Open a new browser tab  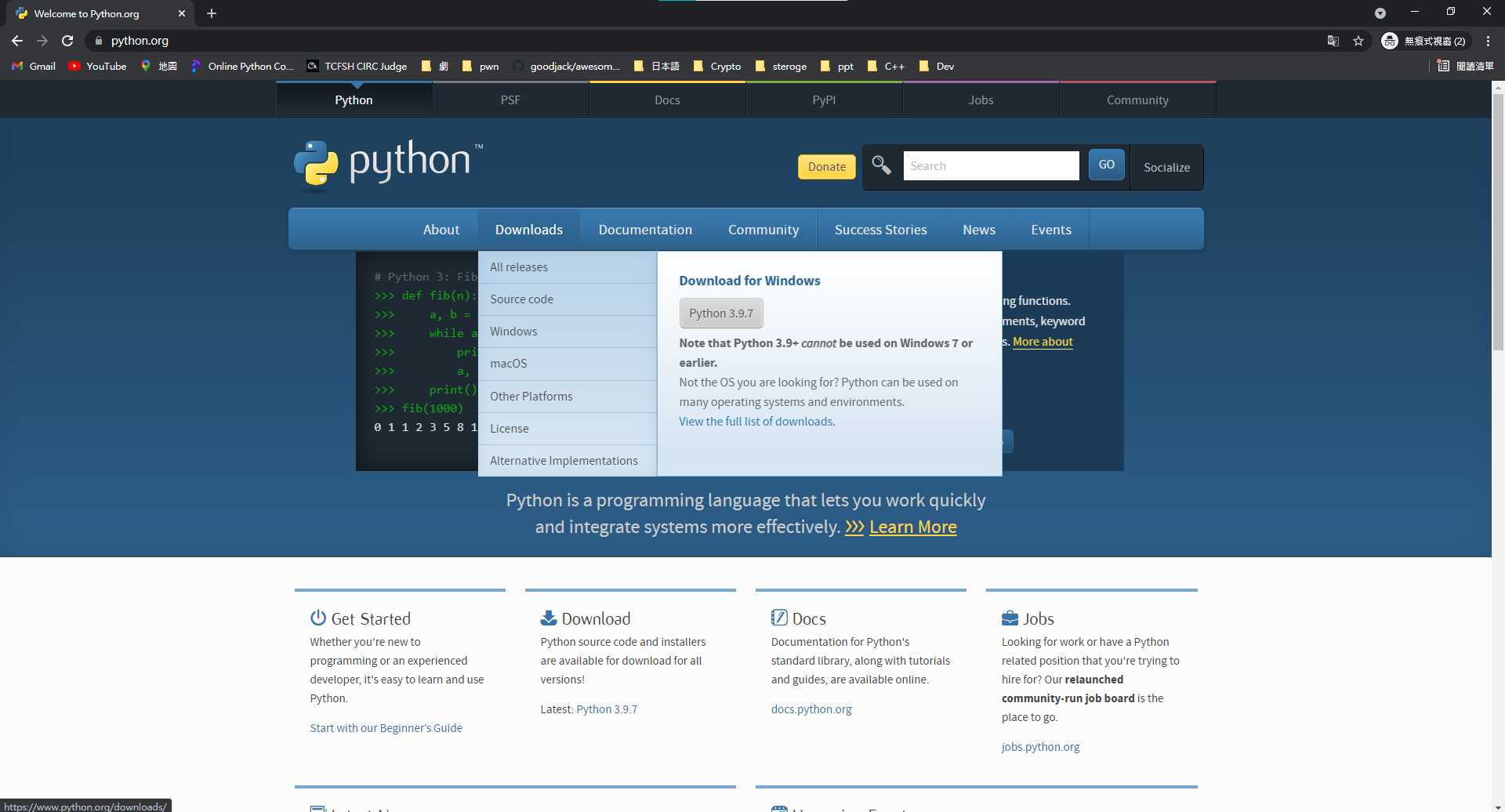tap(212, 13)
